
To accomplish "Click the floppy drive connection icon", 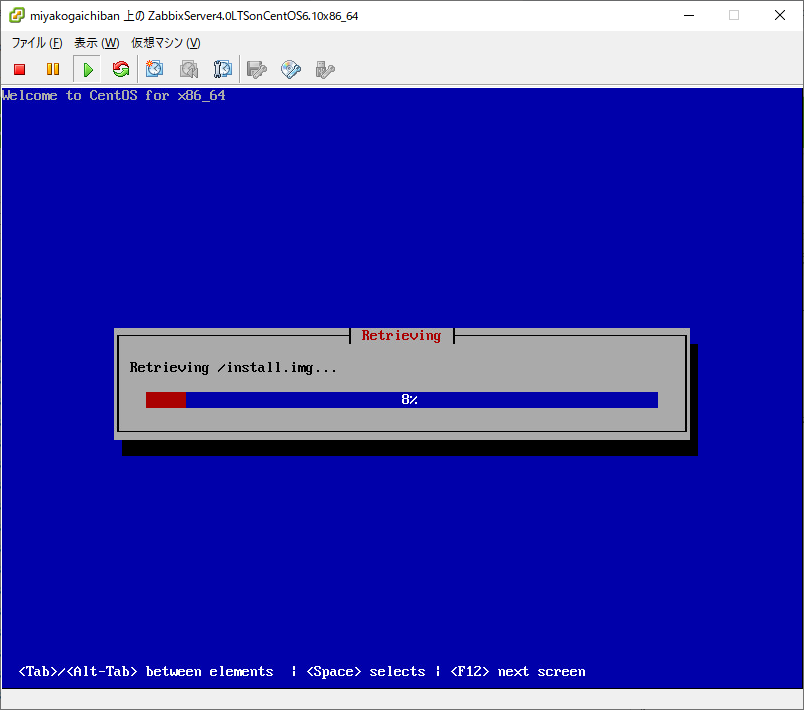I will coord(257,69).
